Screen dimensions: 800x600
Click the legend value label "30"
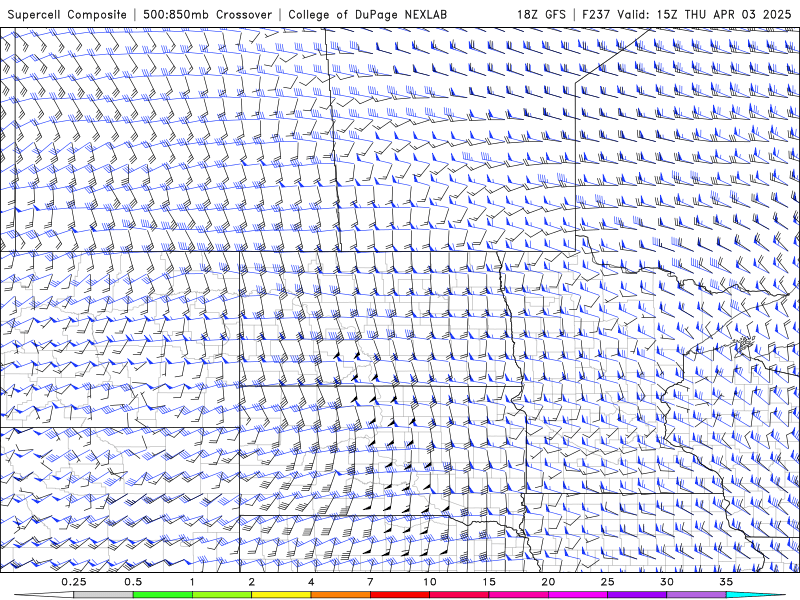click(x=667, y=582)
